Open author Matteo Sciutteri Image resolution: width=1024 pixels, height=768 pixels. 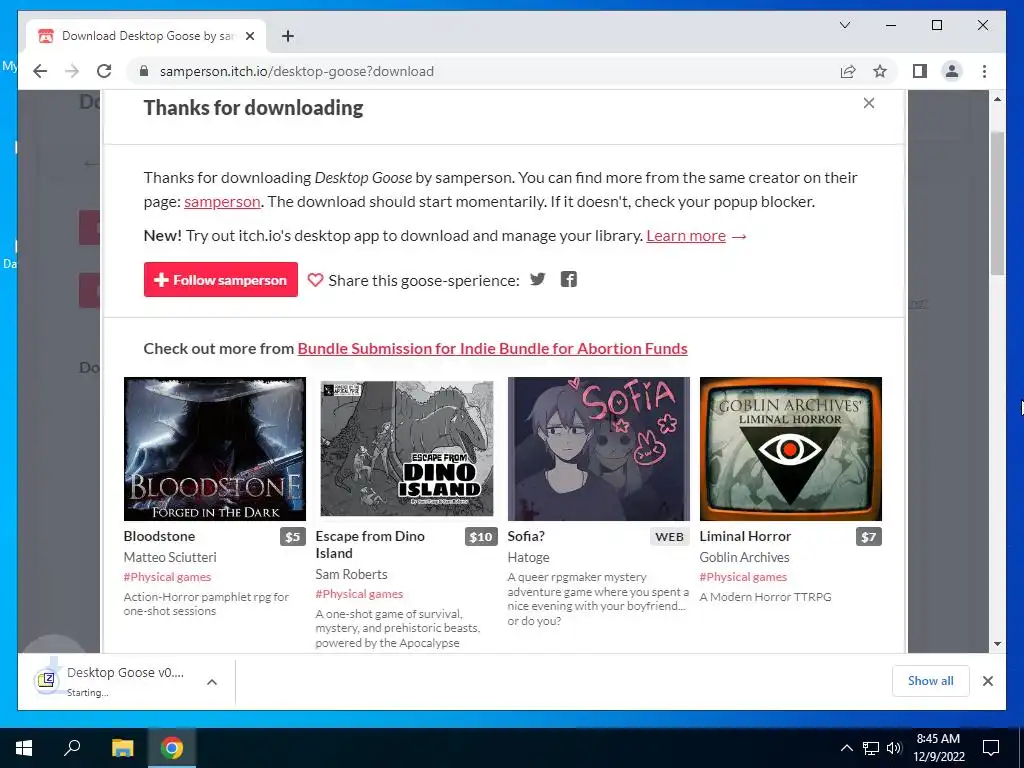pyautogui.click(x=170, y=557)
